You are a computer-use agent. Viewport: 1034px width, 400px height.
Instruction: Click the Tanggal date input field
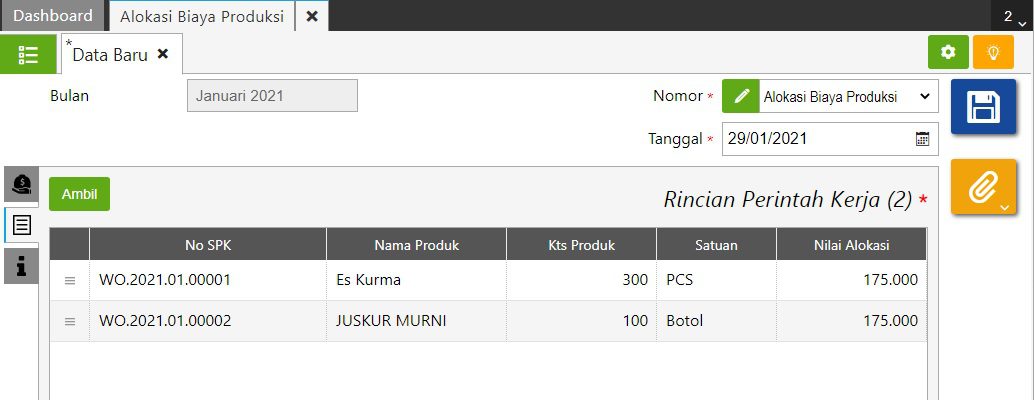point(815,139)
